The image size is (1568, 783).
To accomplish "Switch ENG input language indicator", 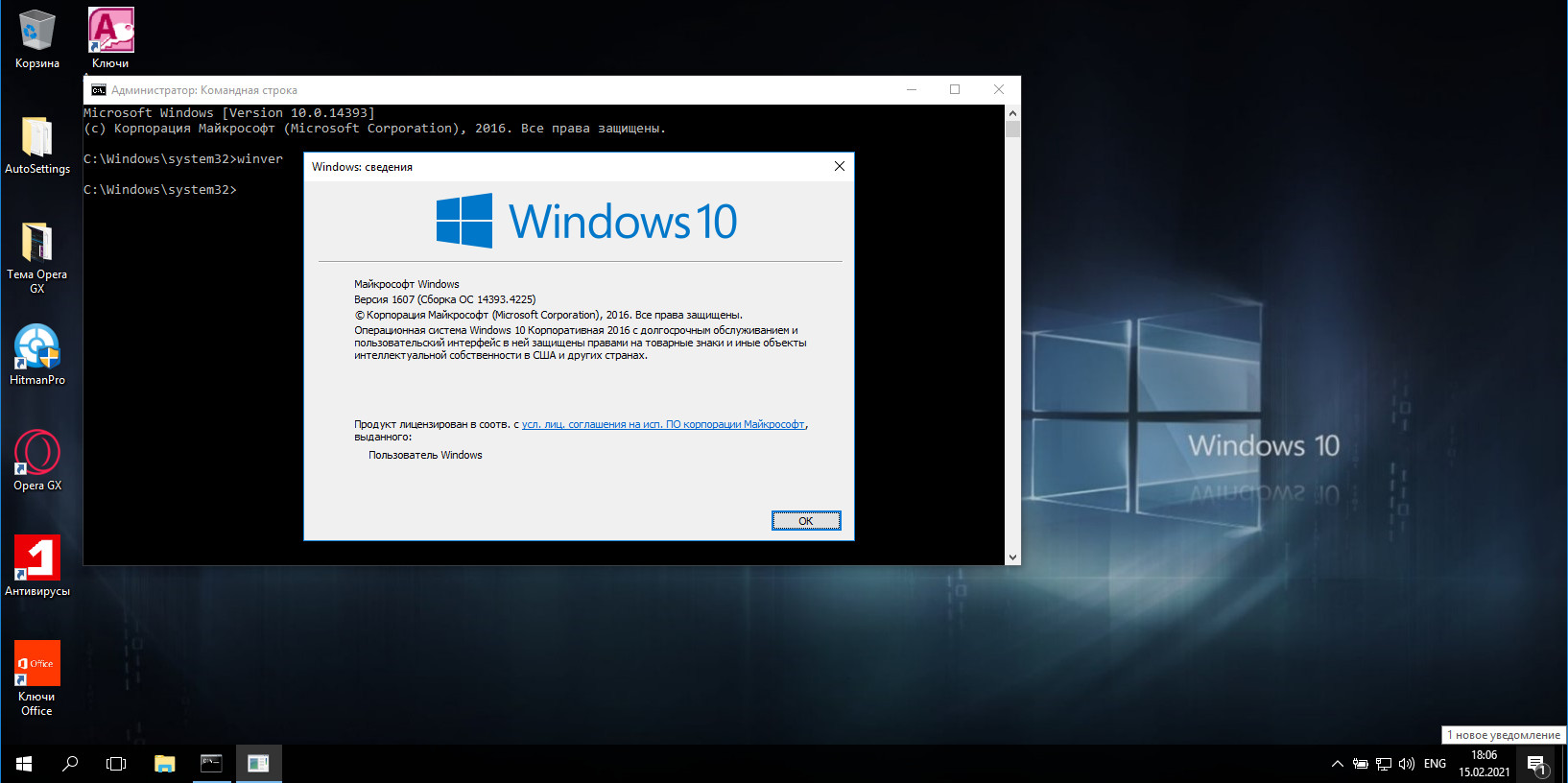I will click(1435, 765).
